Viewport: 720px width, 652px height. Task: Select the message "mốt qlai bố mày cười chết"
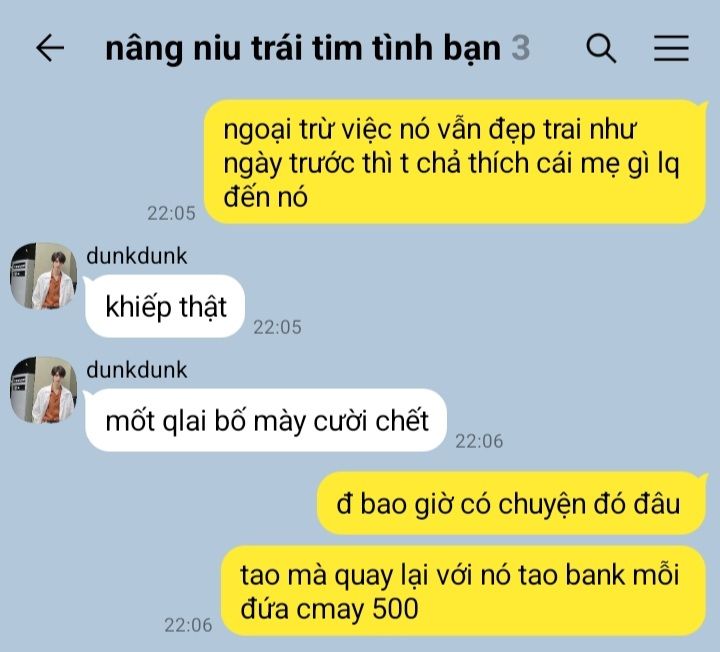266,420
